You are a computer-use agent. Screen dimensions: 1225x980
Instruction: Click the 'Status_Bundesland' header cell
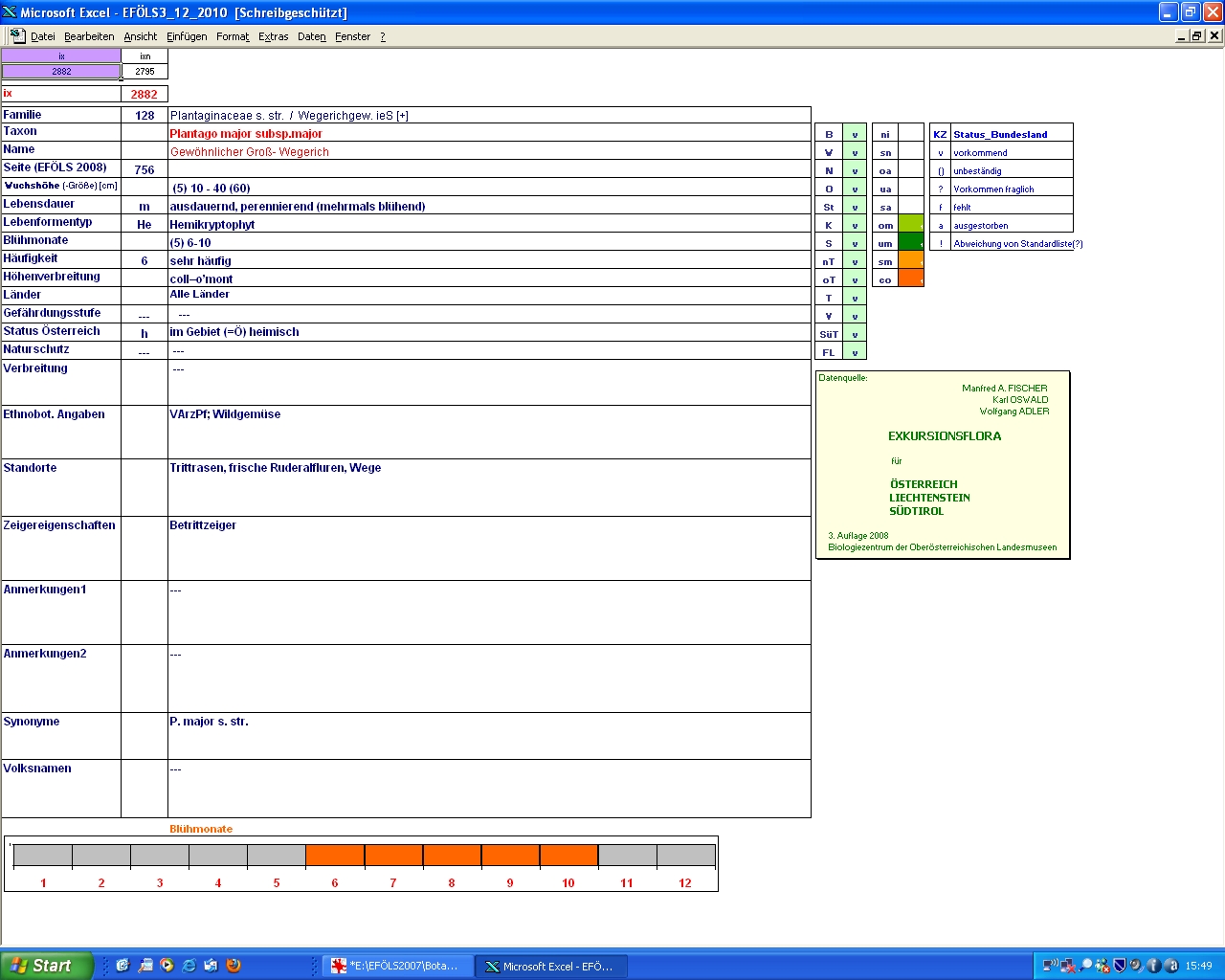pyautogui.click(x=1012, y=134)
